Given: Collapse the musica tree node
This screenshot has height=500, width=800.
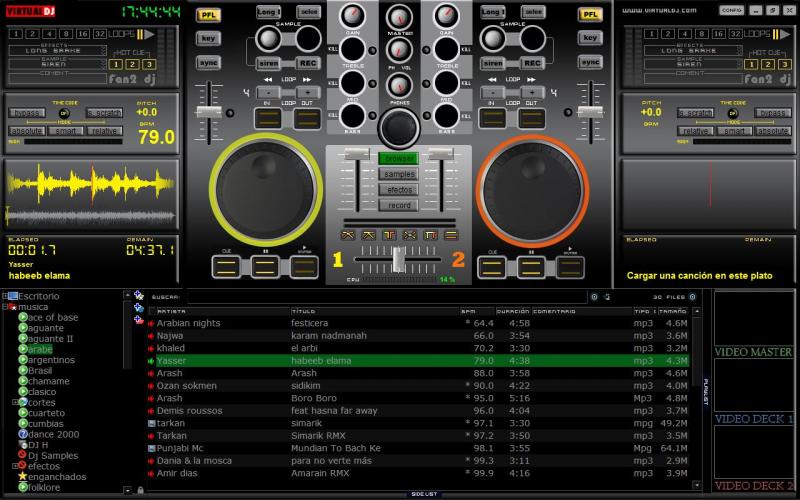Looking at the screenshot, I should pos(4,307).
